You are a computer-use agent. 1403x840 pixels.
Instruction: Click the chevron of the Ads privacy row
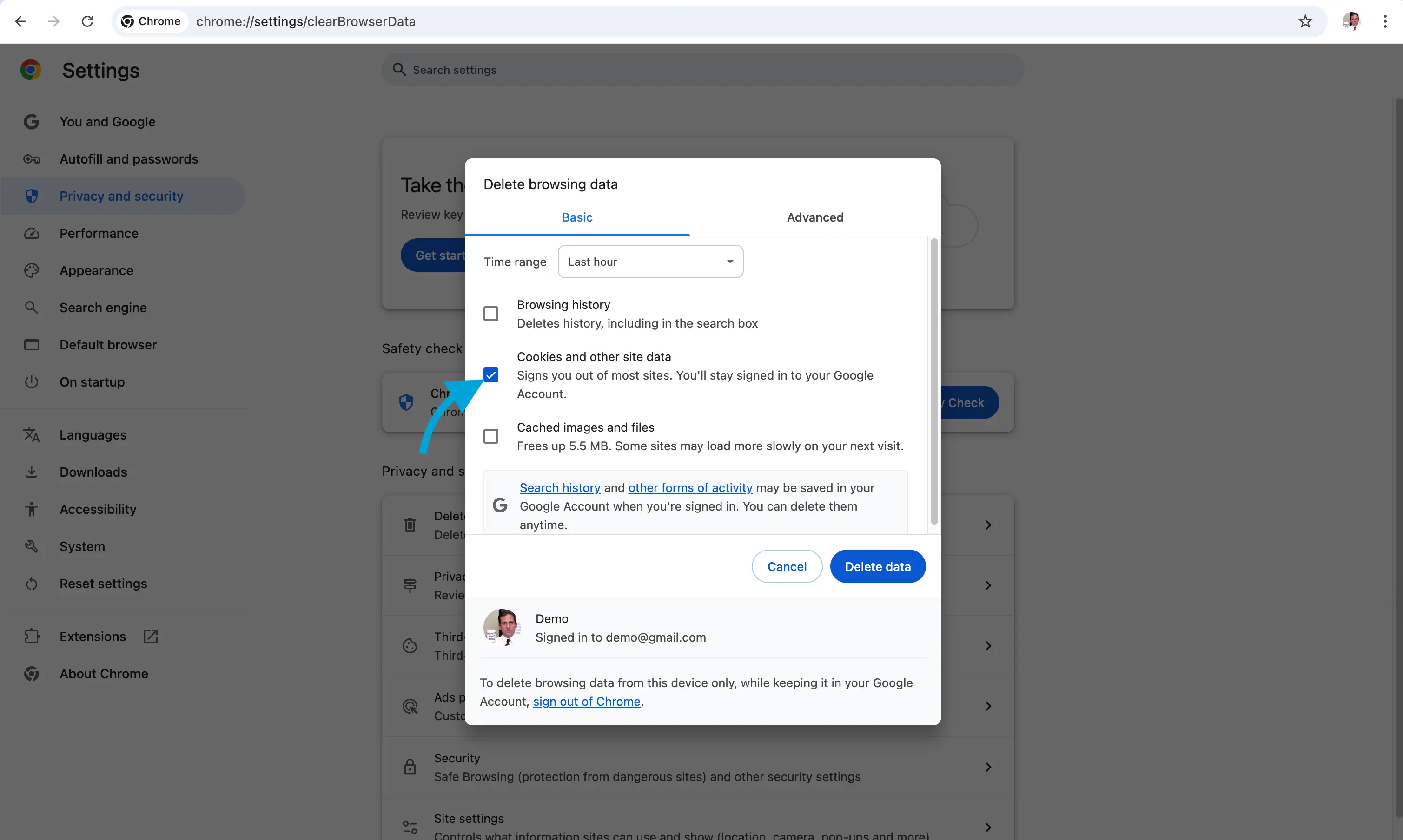pos(988,706)
